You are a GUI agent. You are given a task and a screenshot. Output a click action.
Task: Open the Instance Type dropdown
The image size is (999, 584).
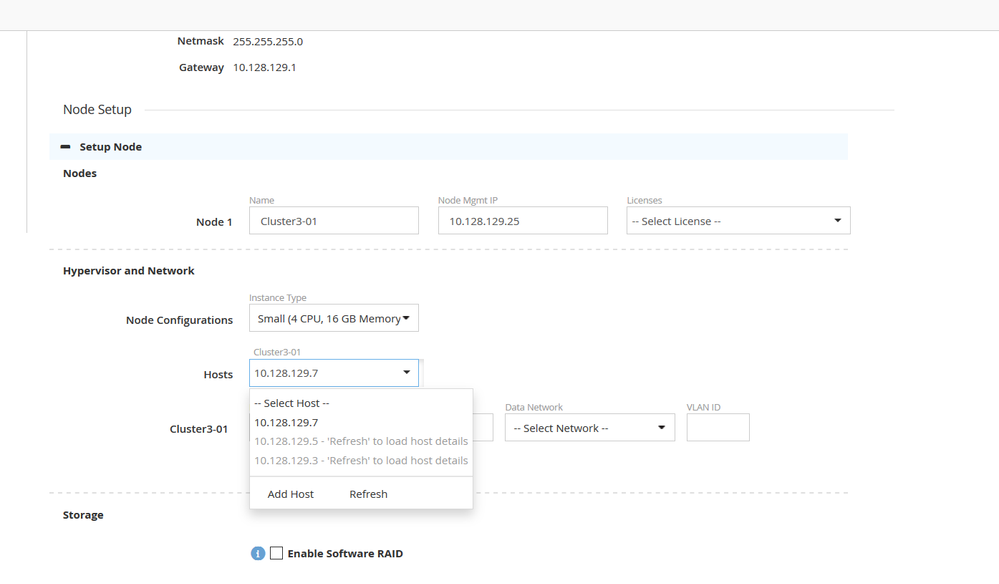pos(333,319)
